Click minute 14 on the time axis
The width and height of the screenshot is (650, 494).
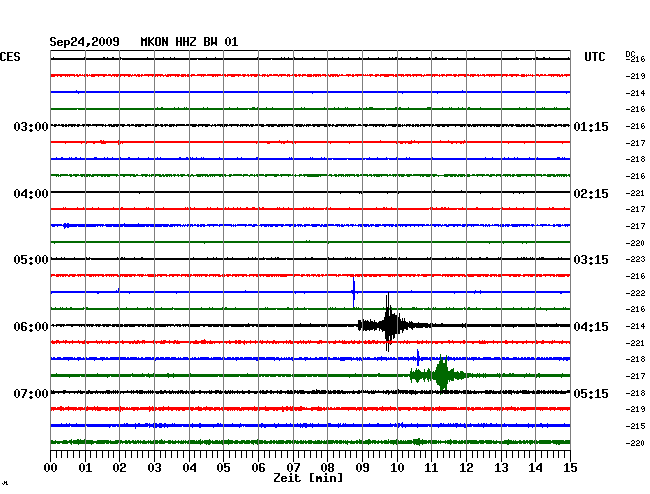tap(536, 467)
